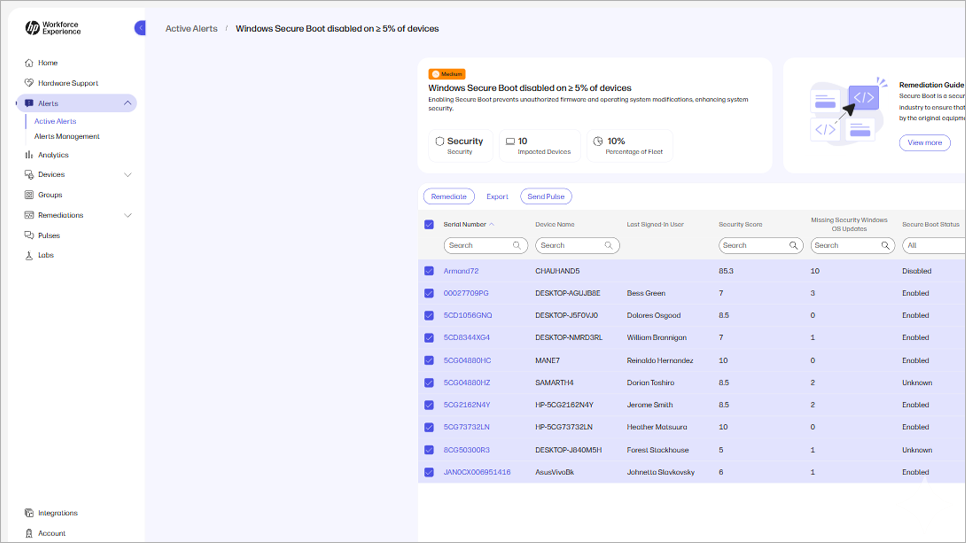Open the JAN0CX006951416 serial number link
966x543 pixels.
[x=477, y=472]
